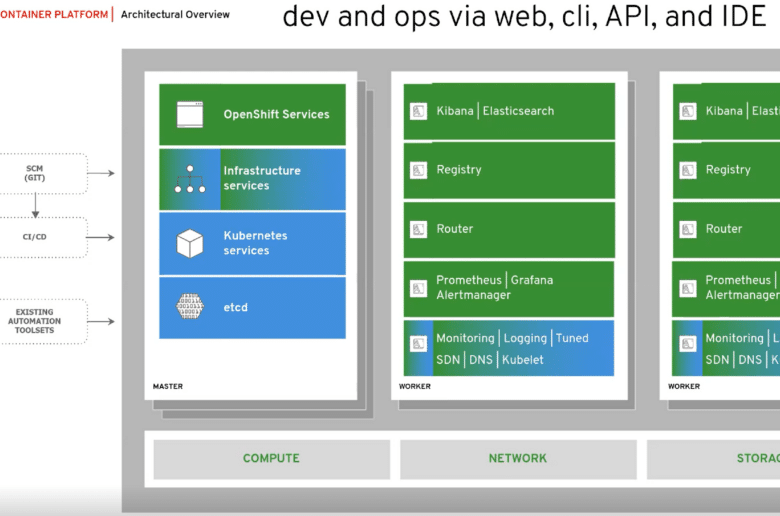The image size is (780, 516).
Task: Click the CI/CD box
Action: (44, 237)
